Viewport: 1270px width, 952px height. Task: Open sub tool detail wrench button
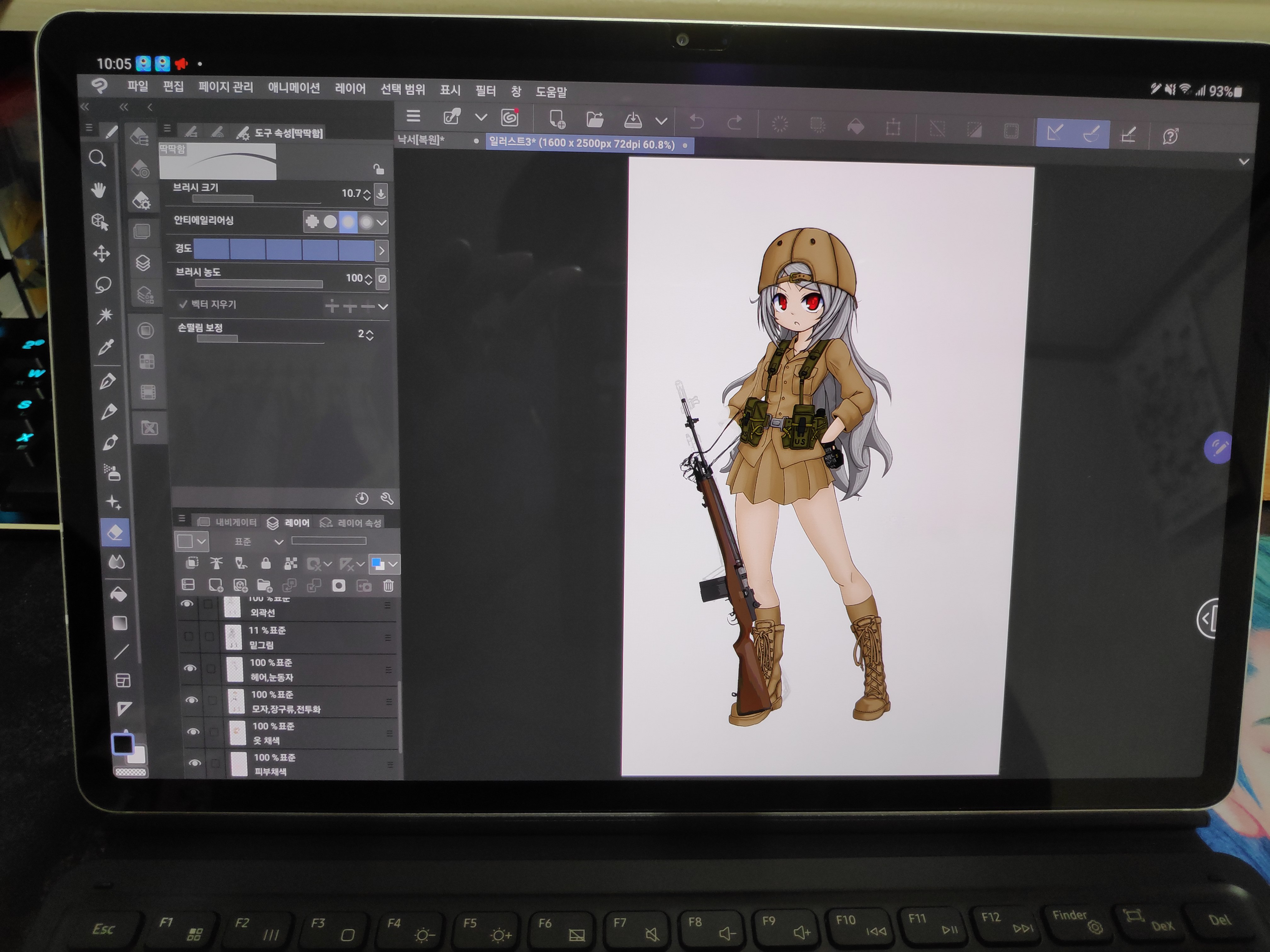387,498
